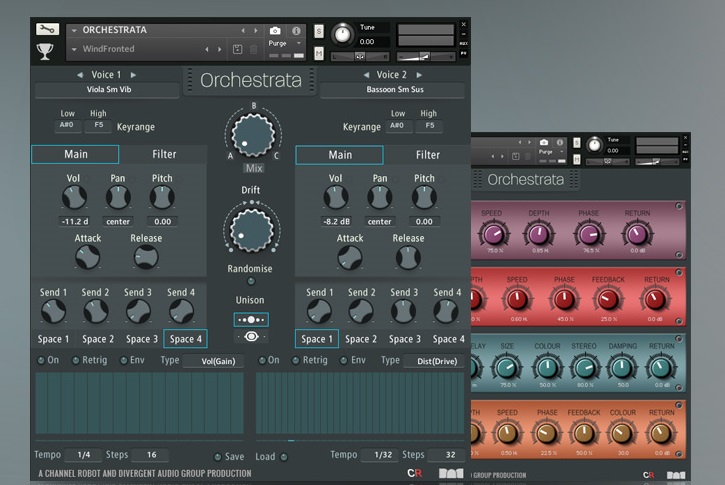Viewport: 725px width, 485px height.
Task: Go to next WindFronted snapshot arrow
Action: tap(220, 49)
